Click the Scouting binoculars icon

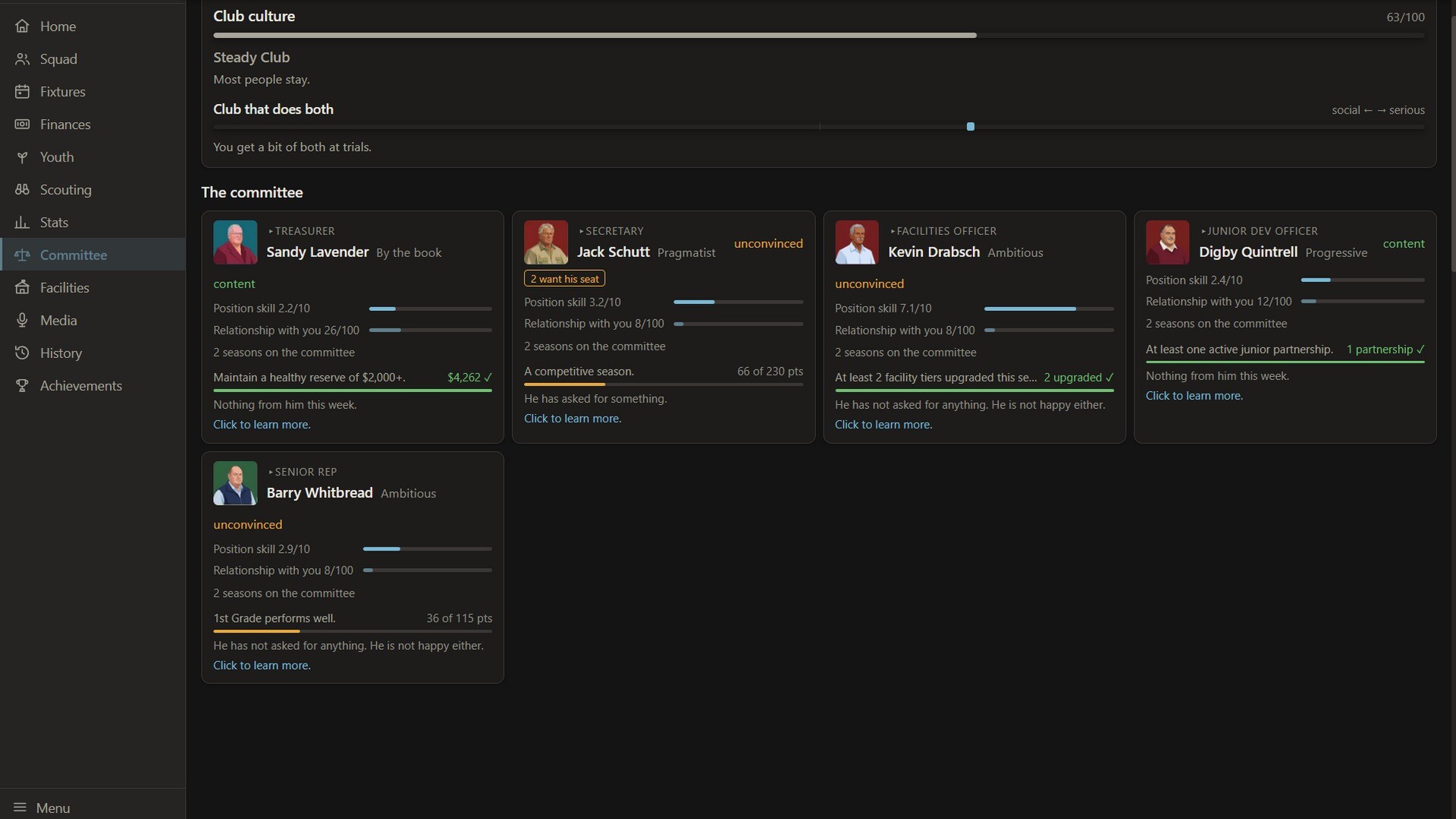(22, 190)
